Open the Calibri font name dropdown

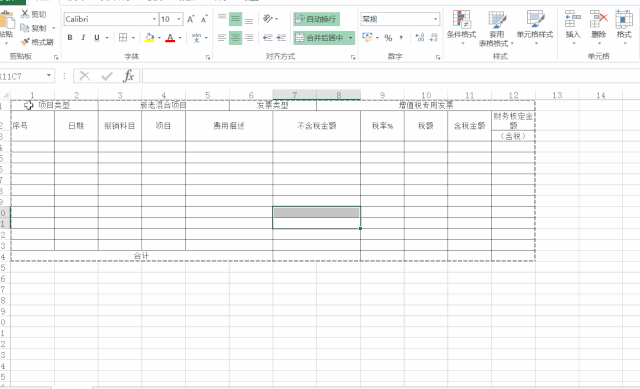[154, 19]
